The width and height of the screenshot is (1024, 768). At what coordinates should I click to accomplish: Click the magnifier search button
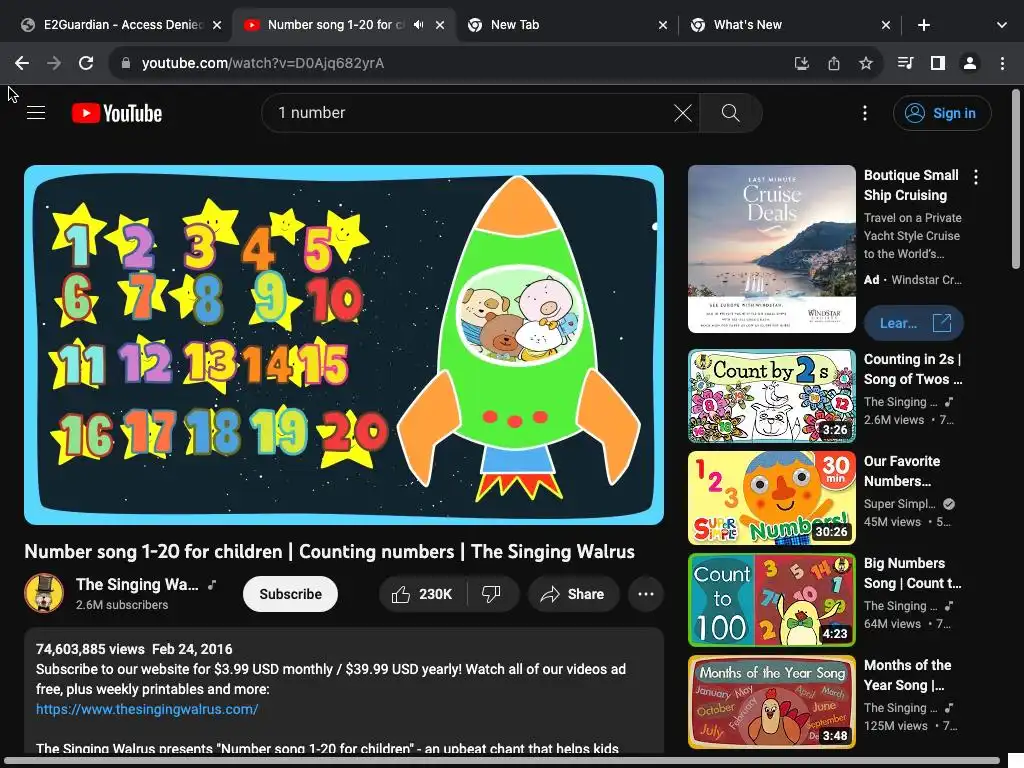731,113
